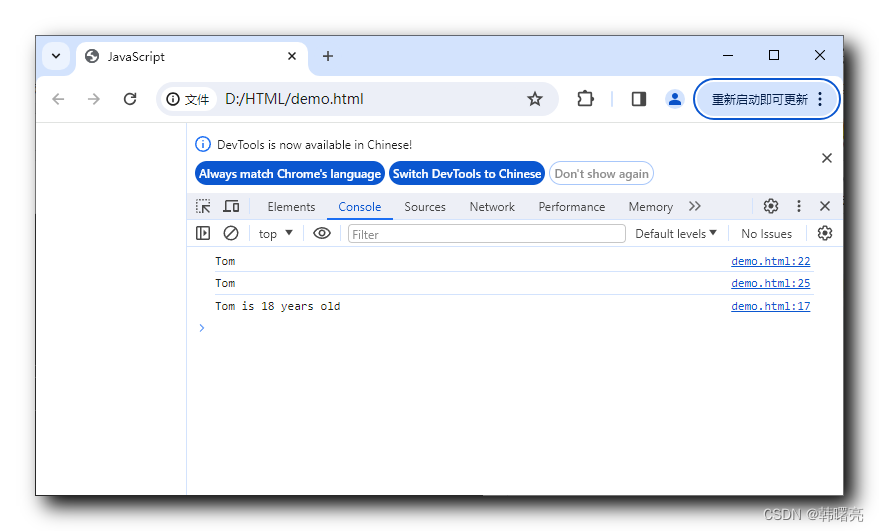879x531 pixels.
Task: Bookmark this page with star icon
Action: pos(535,99)
